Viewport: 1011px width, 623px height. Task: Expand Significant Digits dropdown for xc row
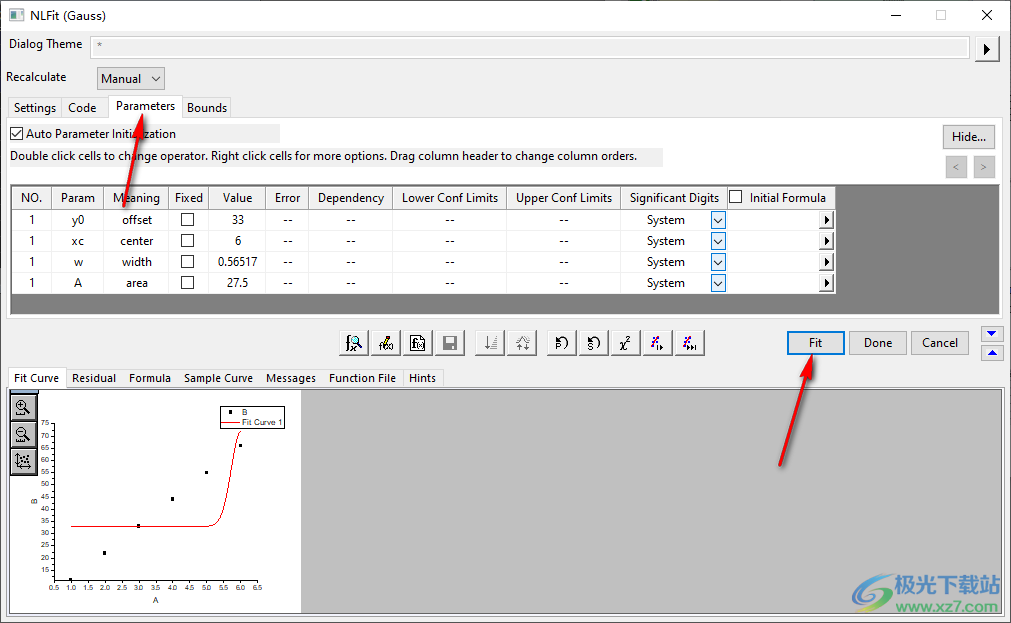[718, 241]
